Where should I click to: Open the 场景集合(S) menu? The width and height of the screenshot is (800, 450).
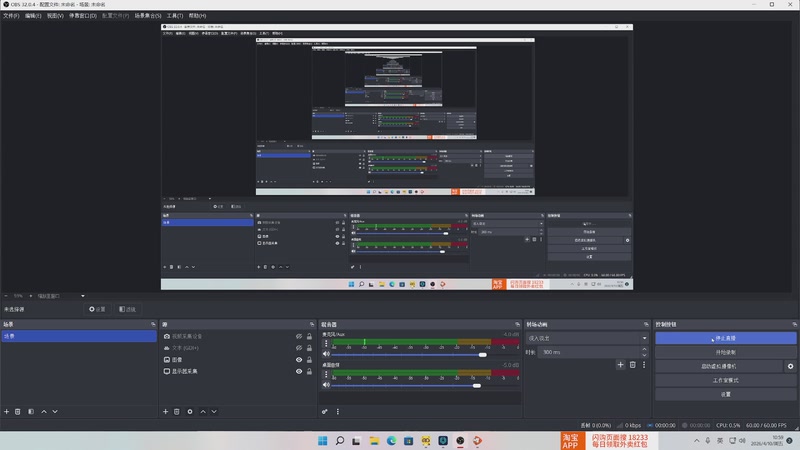pos(148,16)
